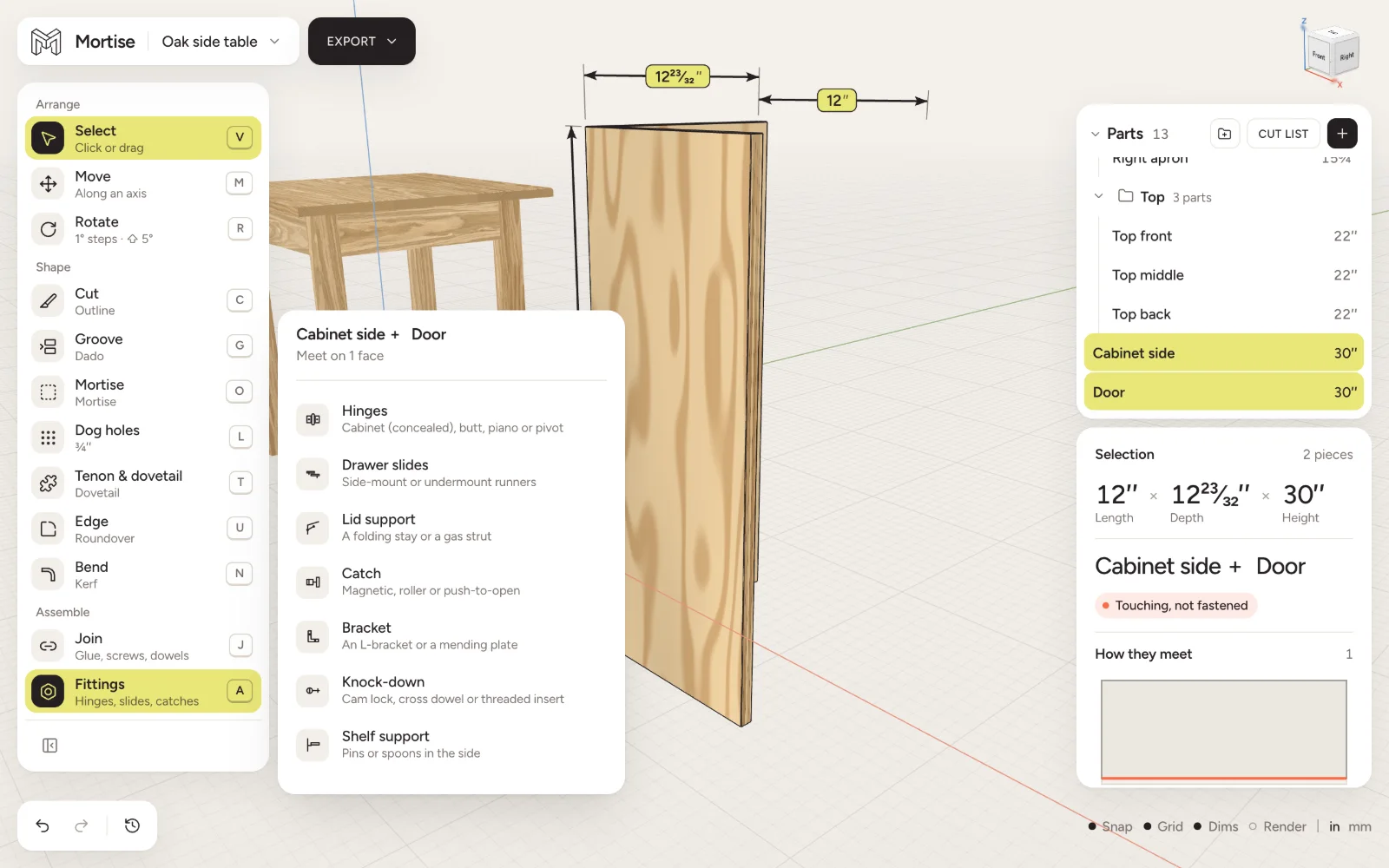Select the Shelf support fitting option

(x=451, y=744)
